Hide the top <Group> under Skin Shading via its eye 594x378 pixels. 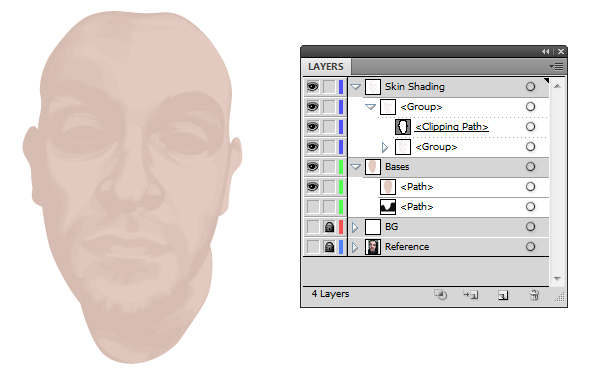tap(313, 107)
